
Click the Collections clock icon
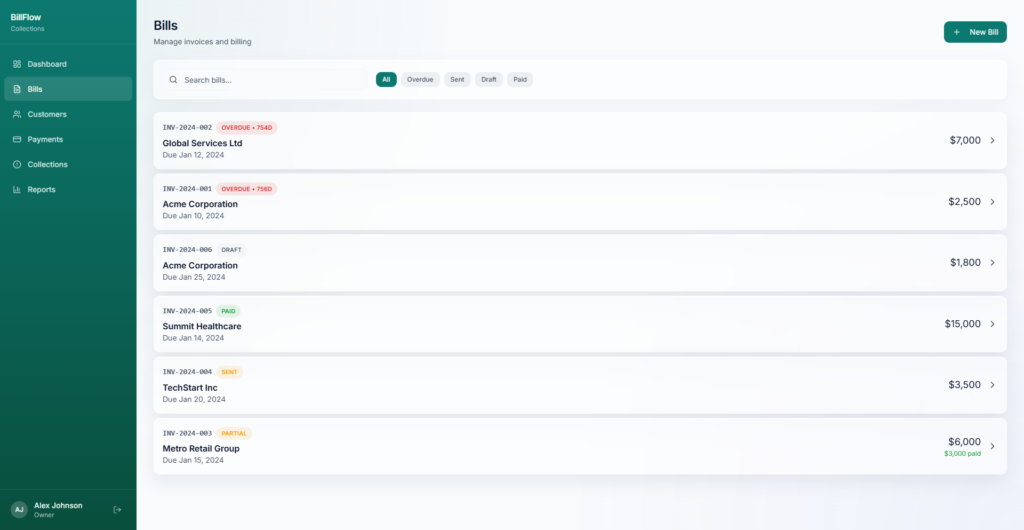[x=17, y=164]
